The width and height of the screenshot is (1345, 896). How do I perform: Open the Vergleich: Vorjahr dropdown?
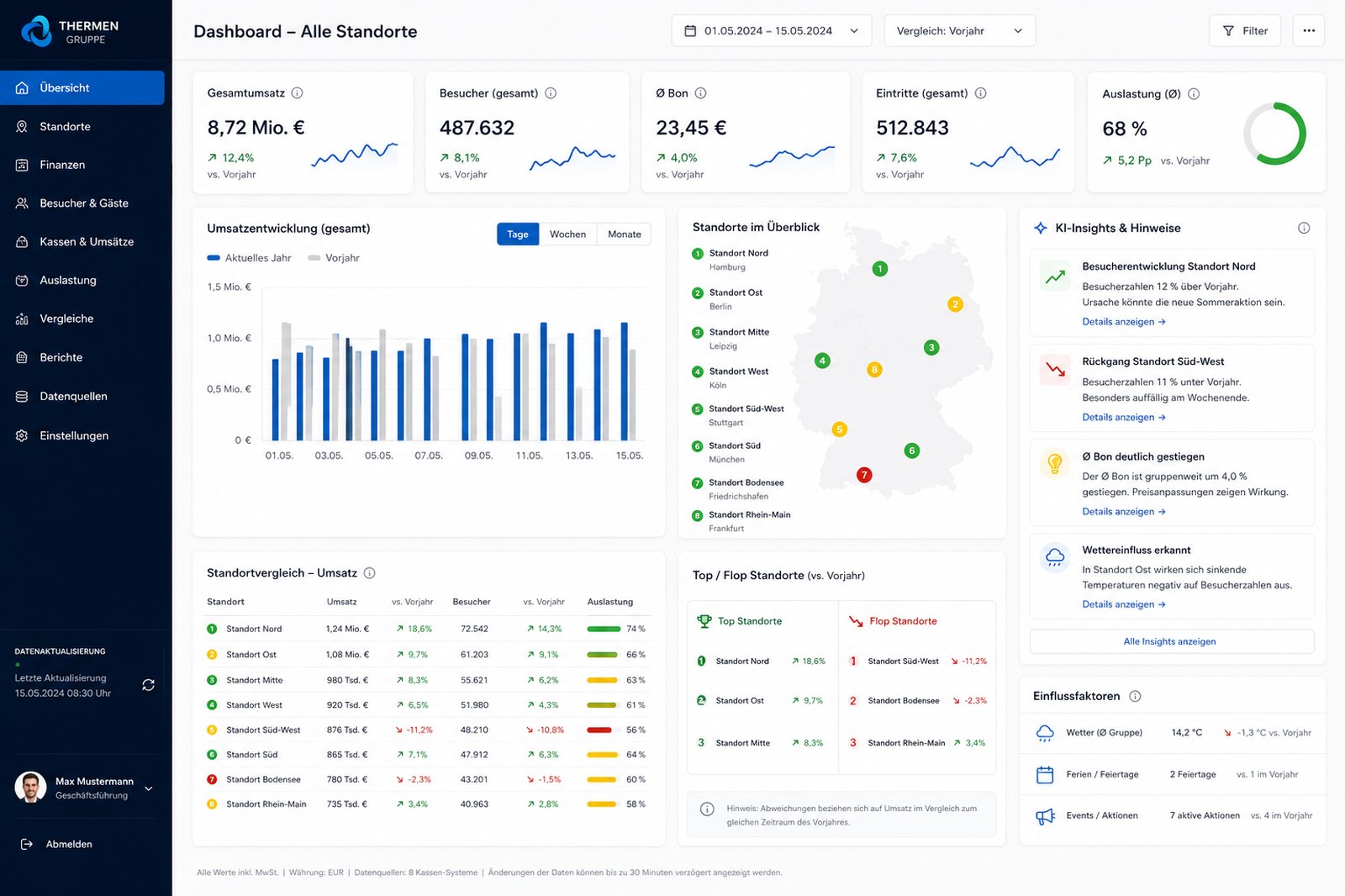tap(959, 31)
